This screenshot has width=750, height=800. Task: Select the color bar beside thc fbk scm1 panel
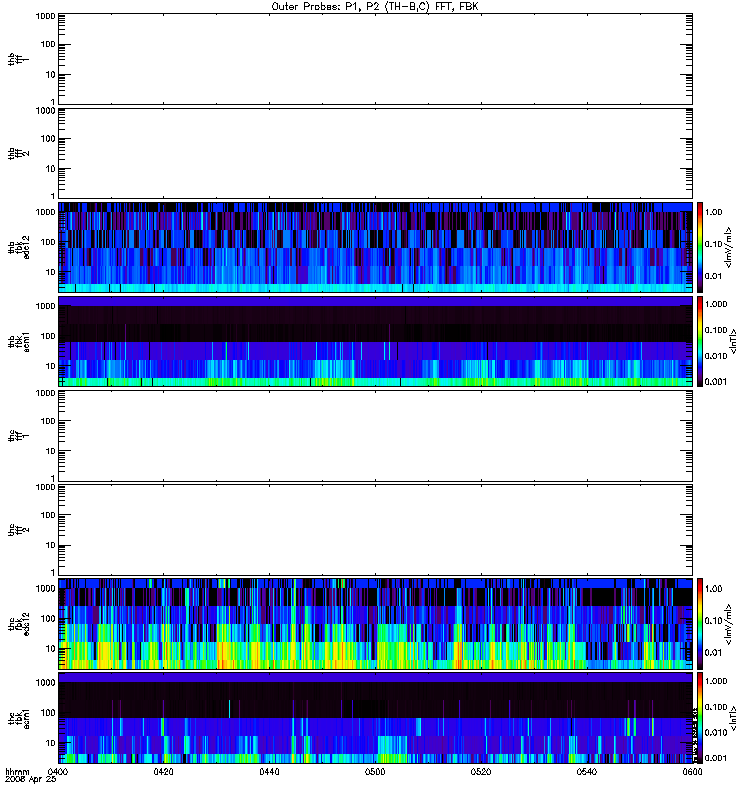700,718
